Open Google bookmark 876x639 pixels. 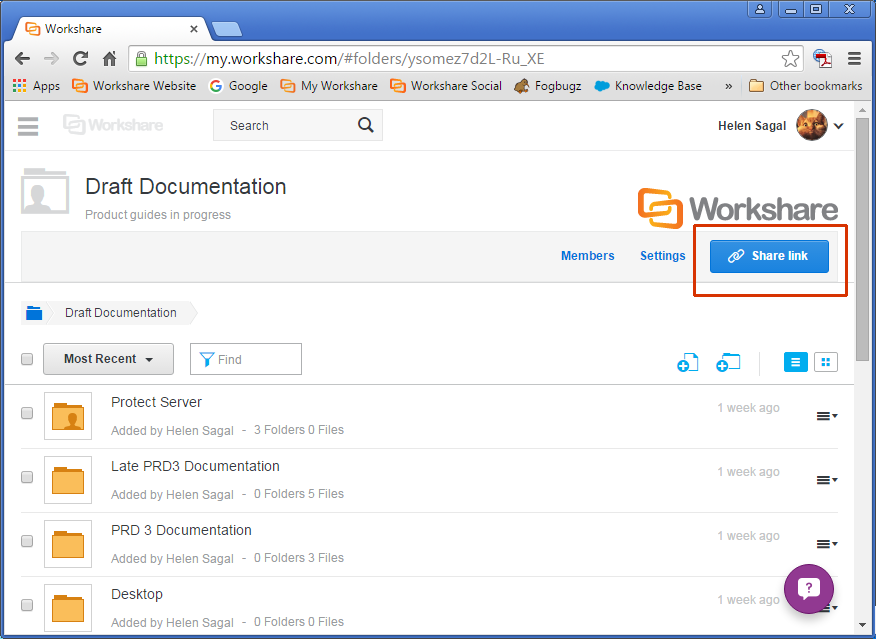point(239,86)
